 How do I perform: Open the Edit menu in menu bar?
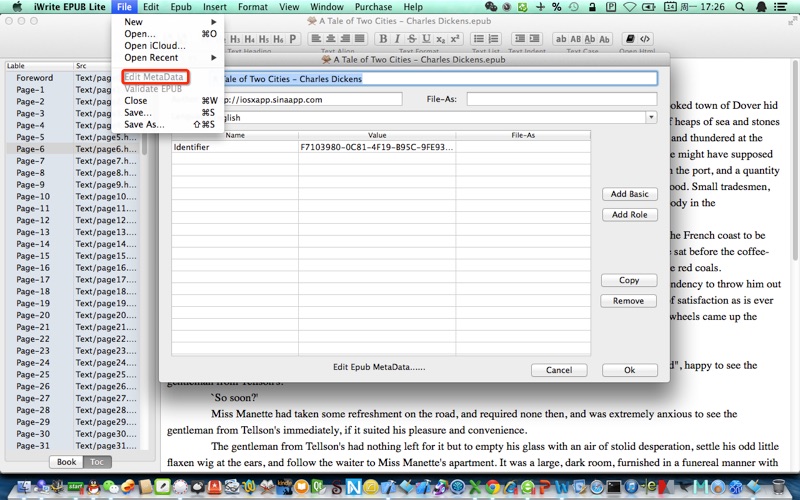pos(151,7)
